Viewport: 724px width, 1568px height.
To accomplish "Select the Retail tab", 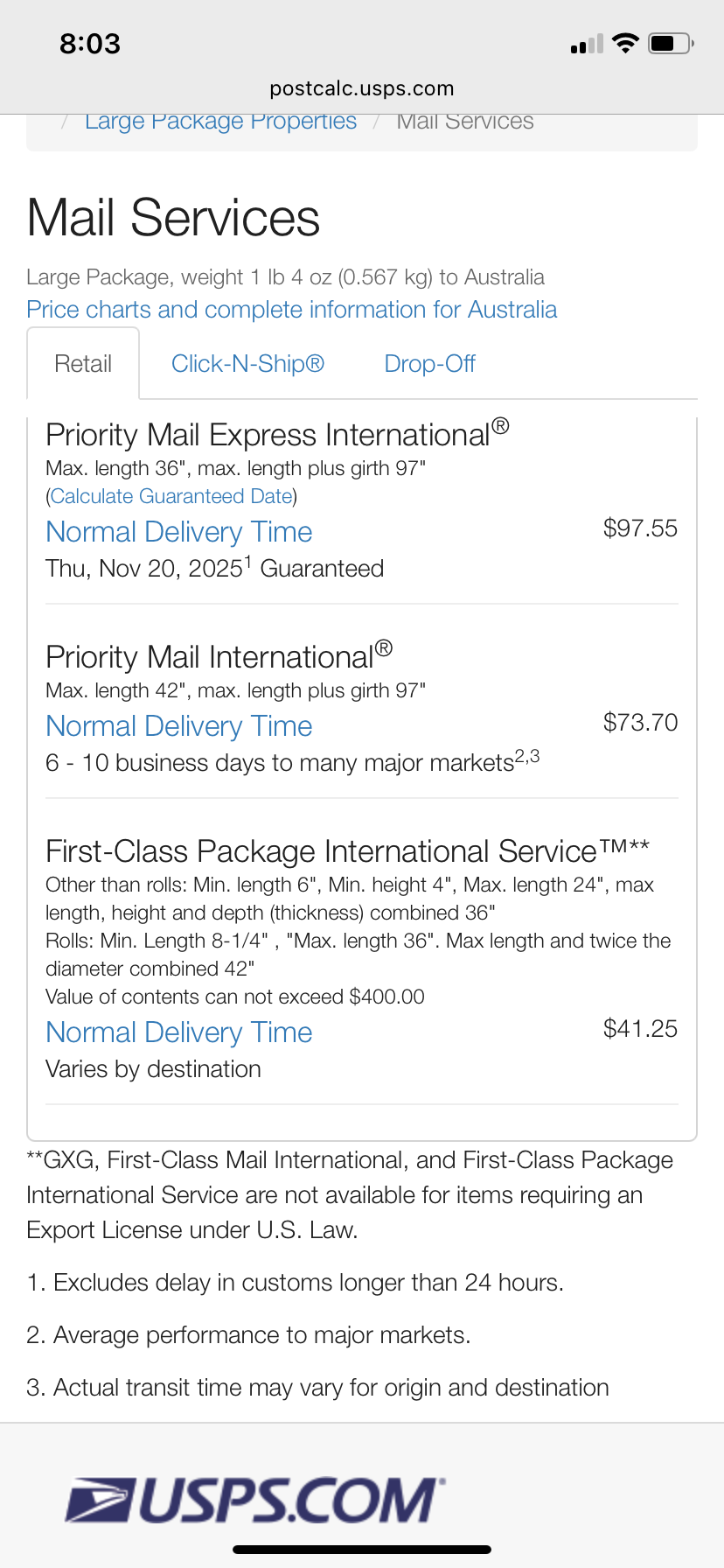I will point(83,364).
